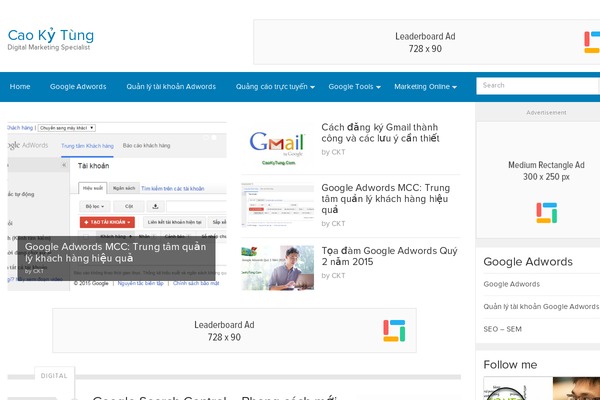Expand the Marketing Online dropdown menu
The height and width of the screenshot is (400, 600).
click(426, 87)
